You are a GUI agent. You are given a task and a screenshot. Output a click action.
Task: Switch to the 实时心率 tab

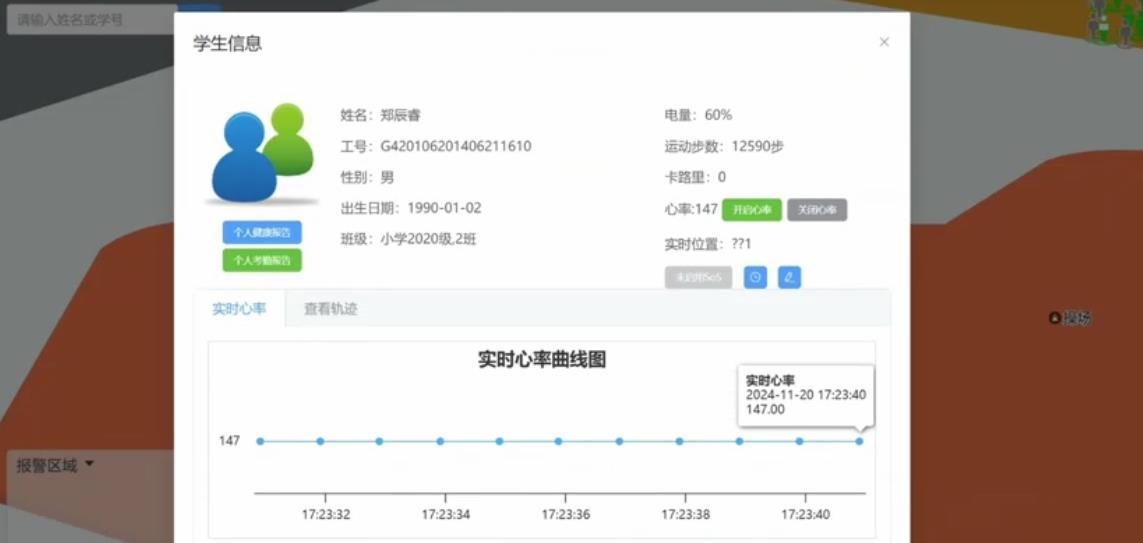(239, 309)
